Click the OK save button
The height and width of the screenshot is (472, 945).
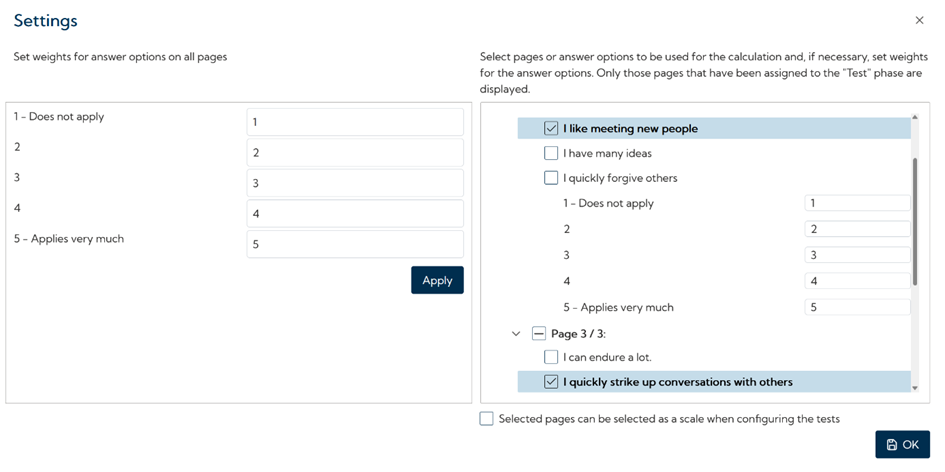click(902, 444)
